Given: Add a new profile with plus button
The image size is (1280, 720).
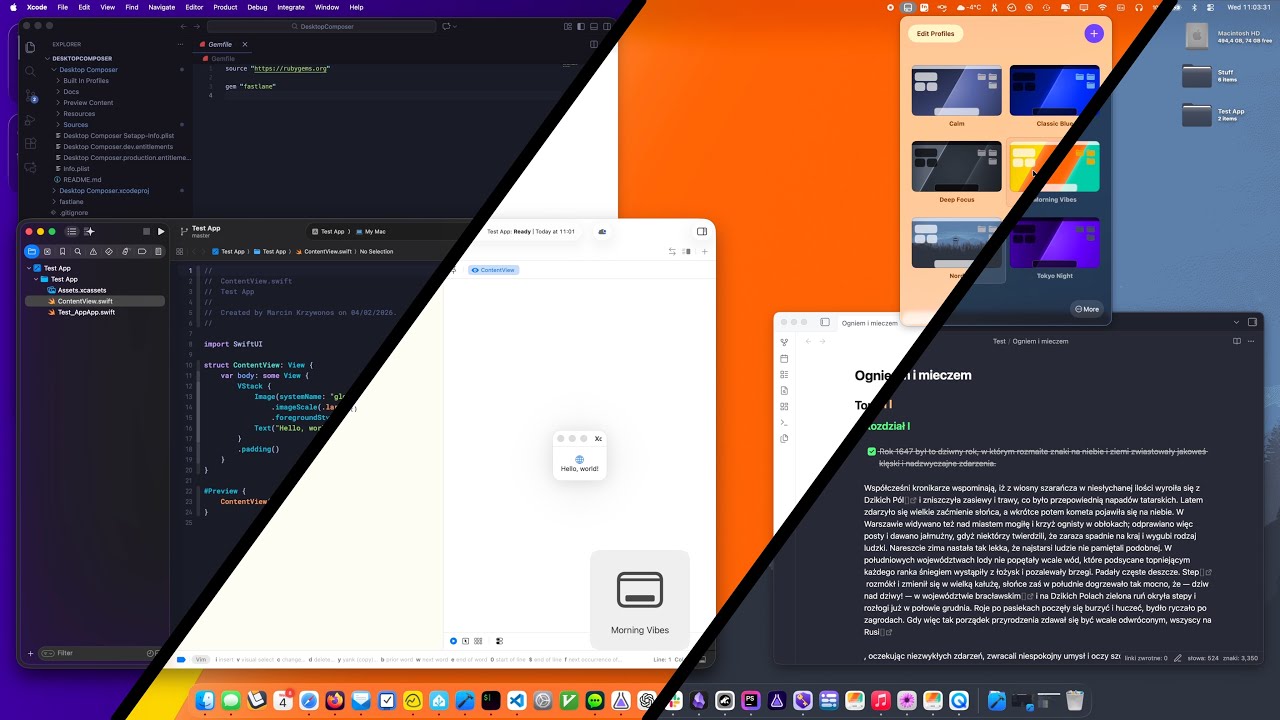Looking at the screenshot, I should (x=1093, y=34).
